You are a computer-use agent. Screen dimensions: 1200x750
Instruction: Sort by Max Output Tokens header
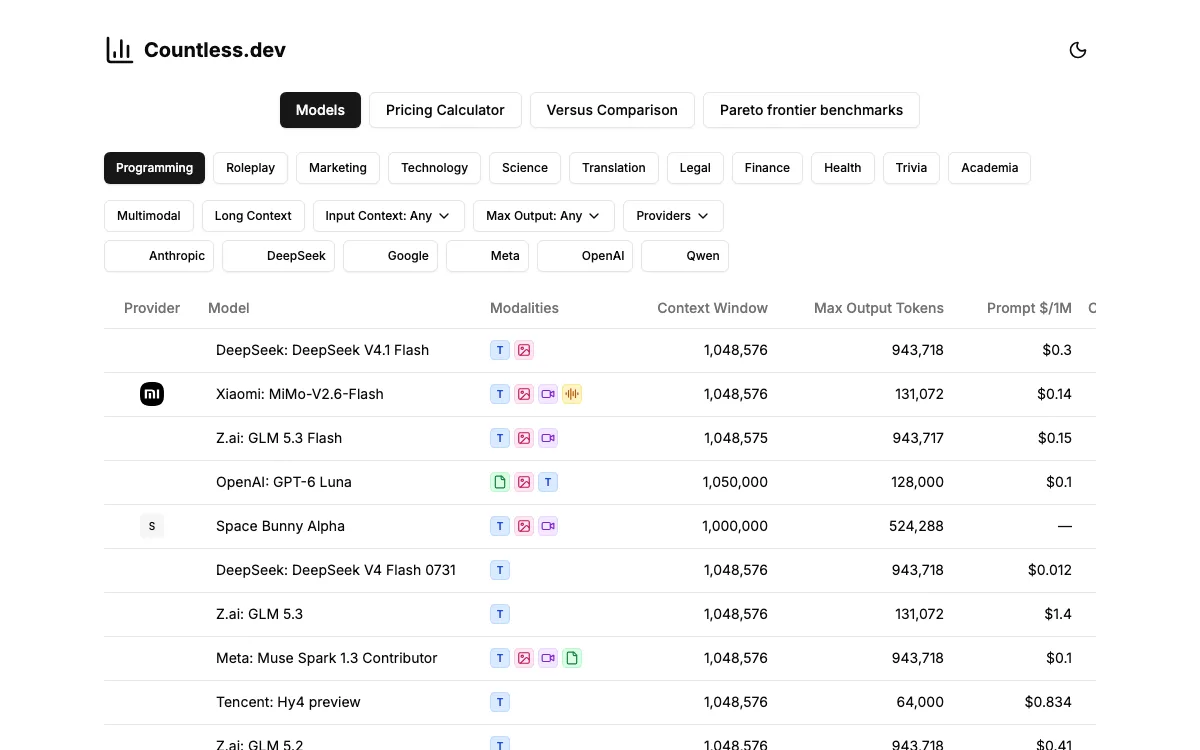coord(879,308)
